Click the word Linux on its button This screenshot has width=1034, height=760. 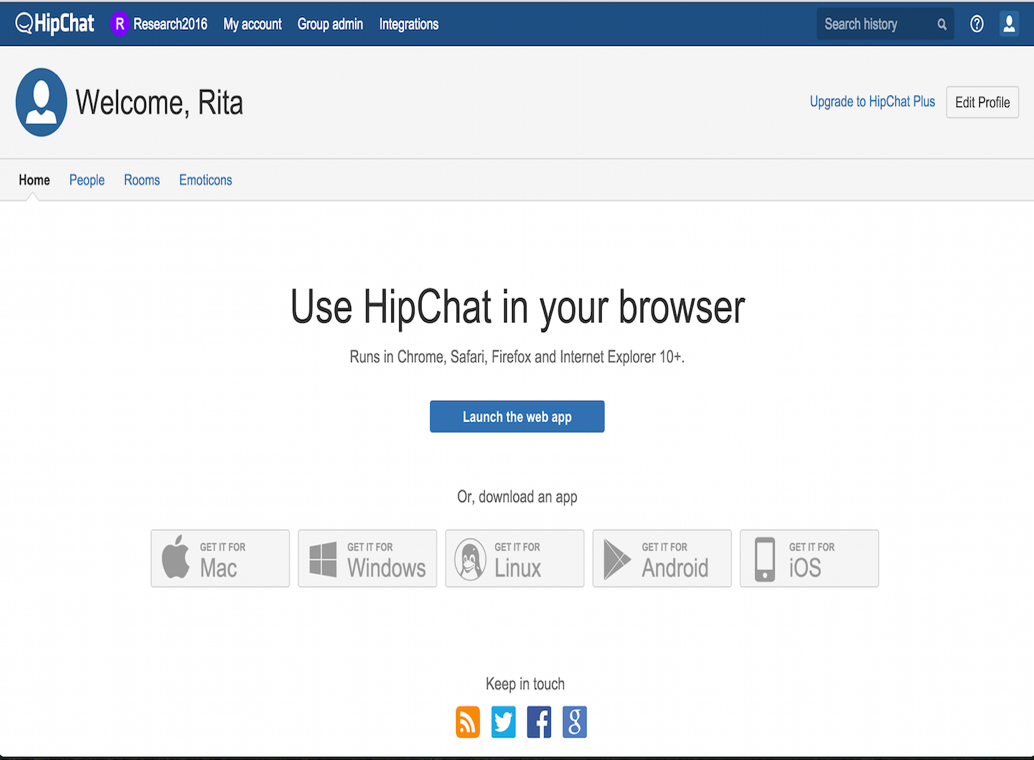[518, 568]
